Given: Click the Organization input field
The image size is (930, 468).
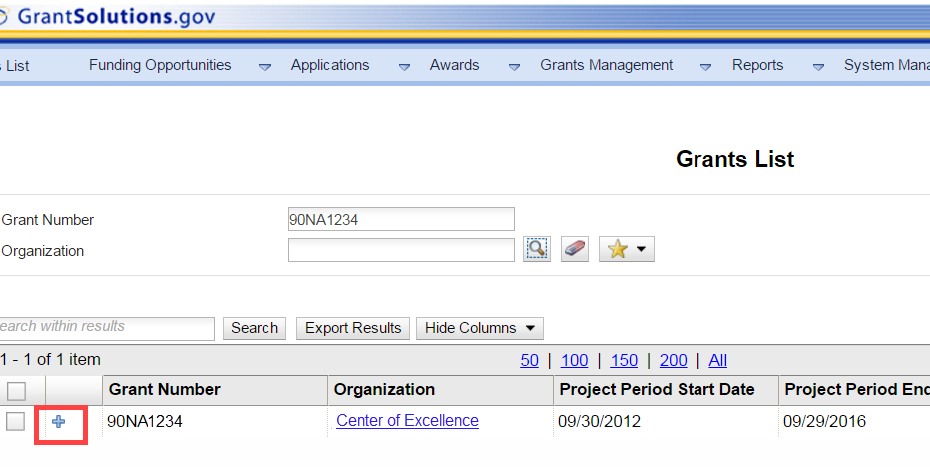Looking at the screenshot, I should pyautogui.click(x=401, y=250).
